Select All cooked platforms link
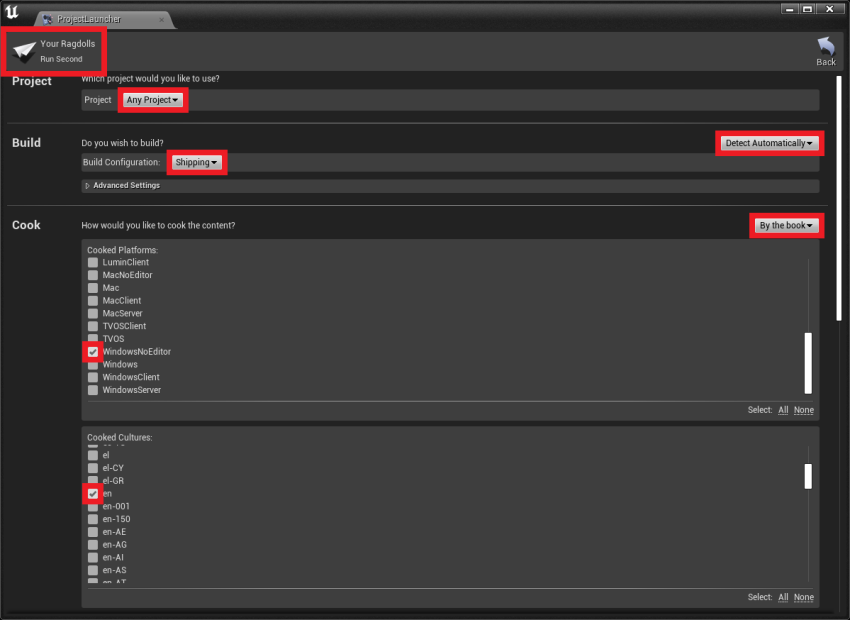 point(783,410)
